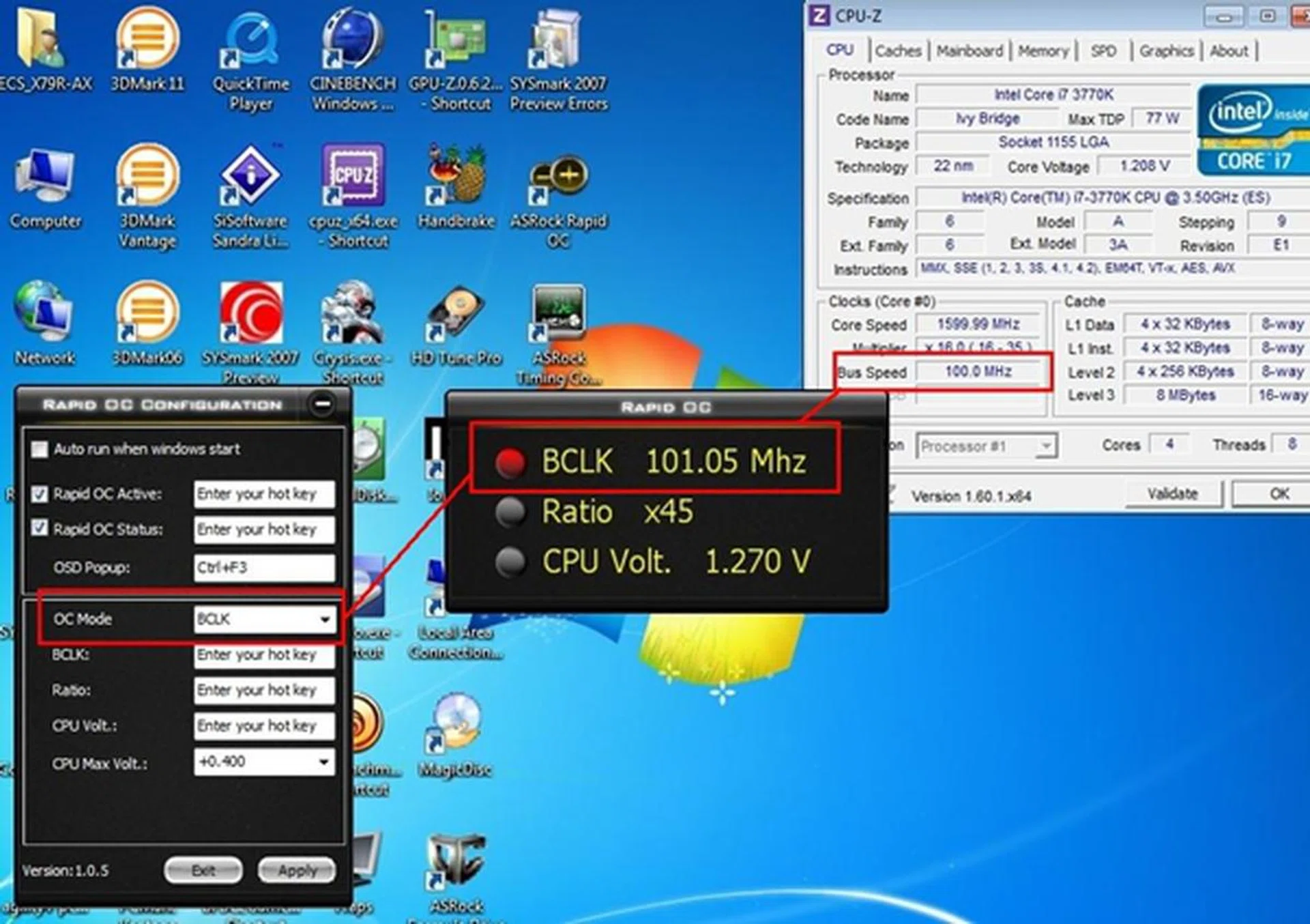The image size is (1310, 924).
Task: Click the Validate button in CPU-Z
Action: coord(1174,493)
